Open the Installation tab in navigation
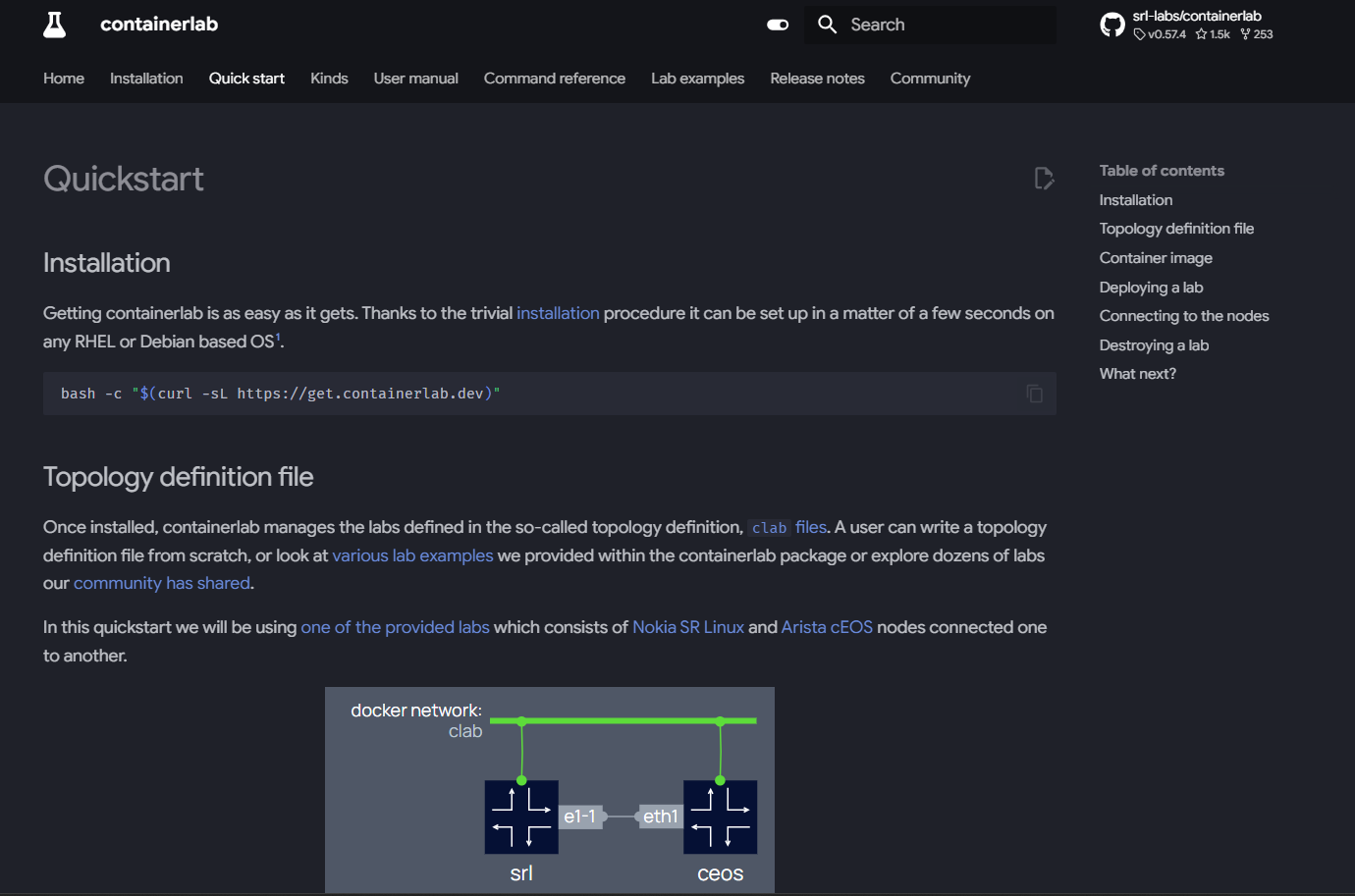The height and width of the screenshot is (896, 1355). coord(146,79)
